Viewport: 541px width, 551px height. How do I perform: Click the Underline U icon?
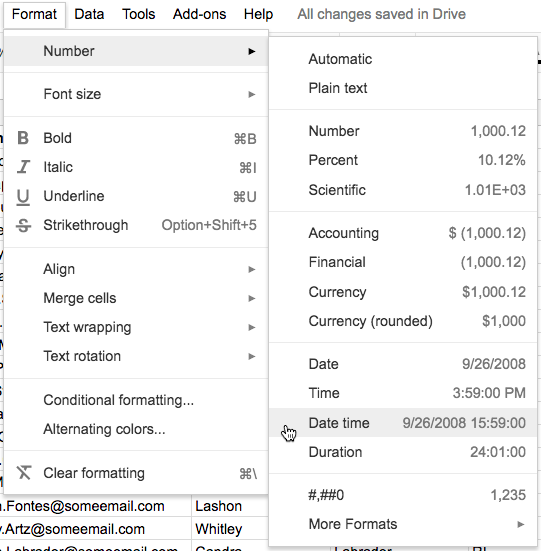point(23,197)
